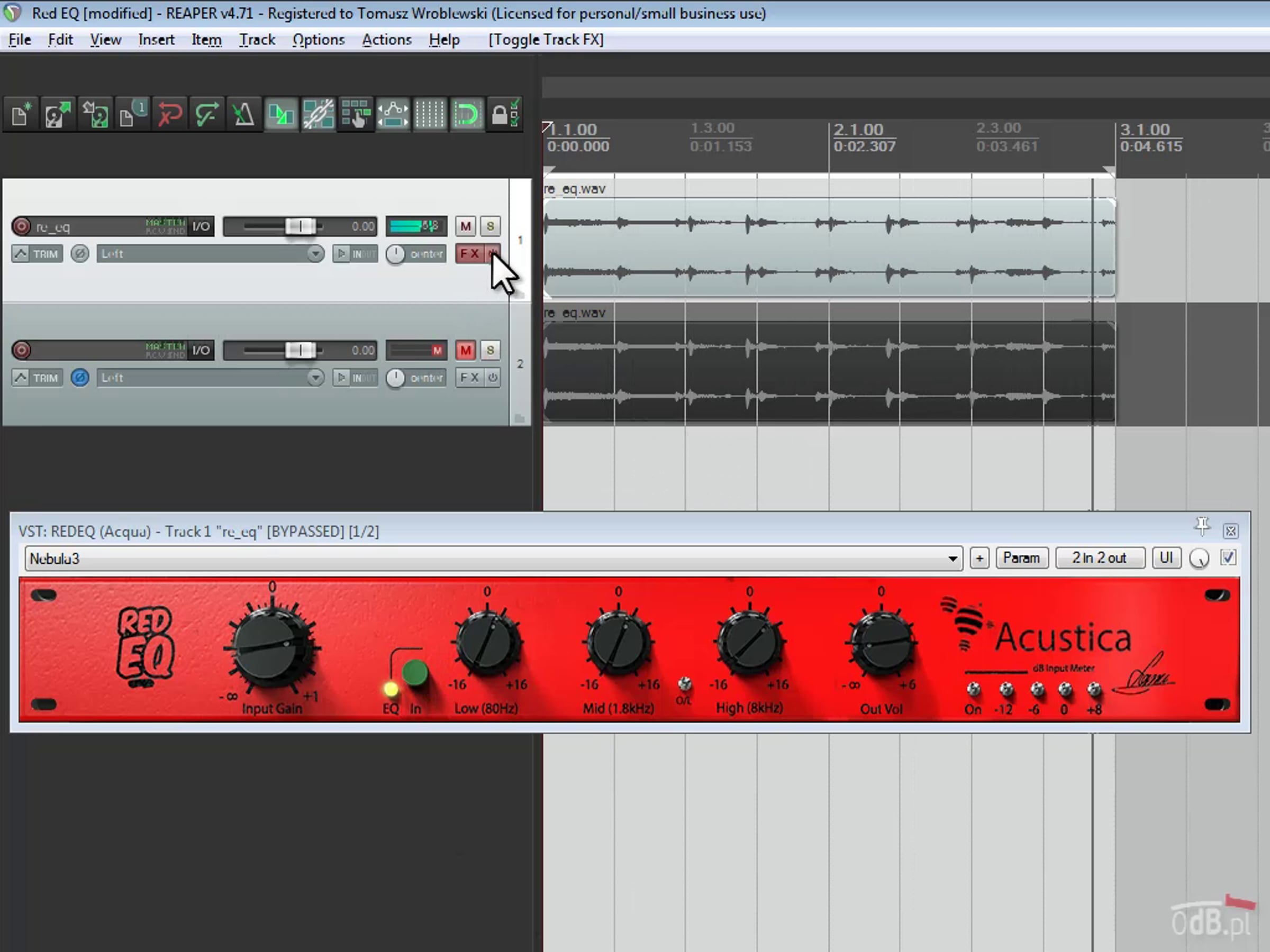Open FX chain on track 2
This screenshot has height=952, width=1270.
[x=470, y=378]
